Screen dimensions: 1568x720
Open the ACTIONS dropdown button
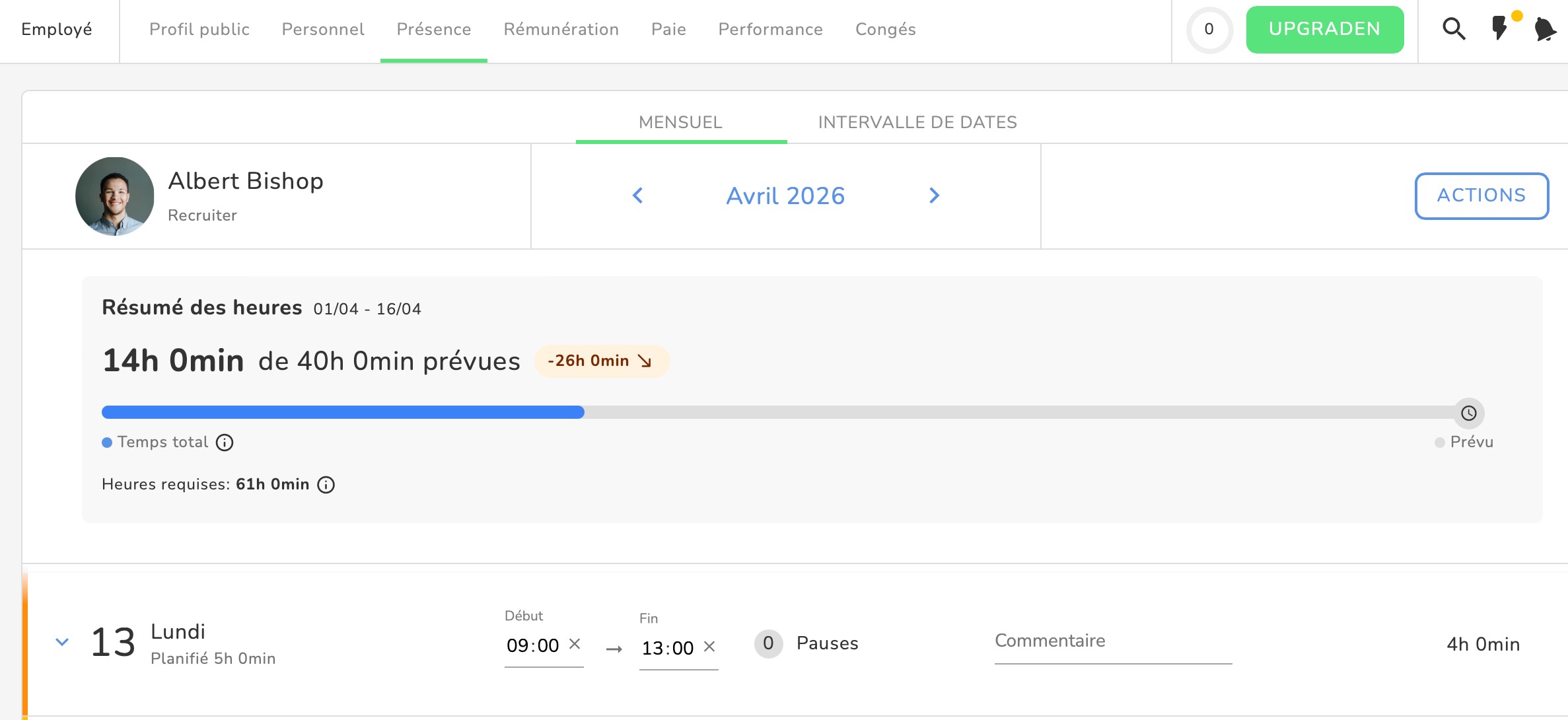pyautogui.click(x=1481, y=196)
